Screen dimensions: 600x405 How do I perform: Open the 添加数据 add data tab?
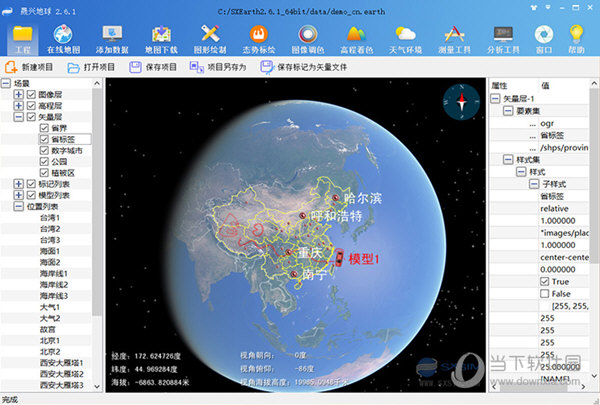pos(112,39)
